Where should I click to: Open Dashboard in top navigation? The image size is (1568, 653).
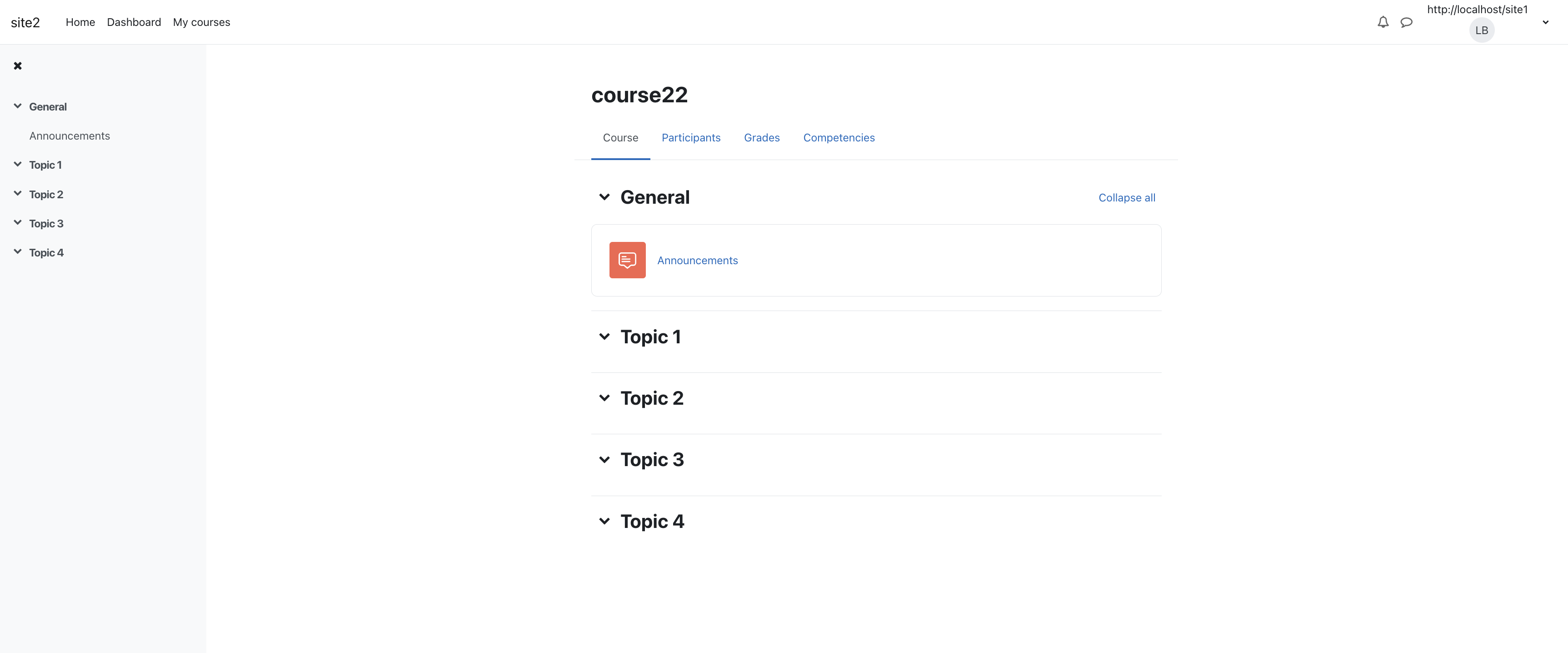(x=134, y=23)
